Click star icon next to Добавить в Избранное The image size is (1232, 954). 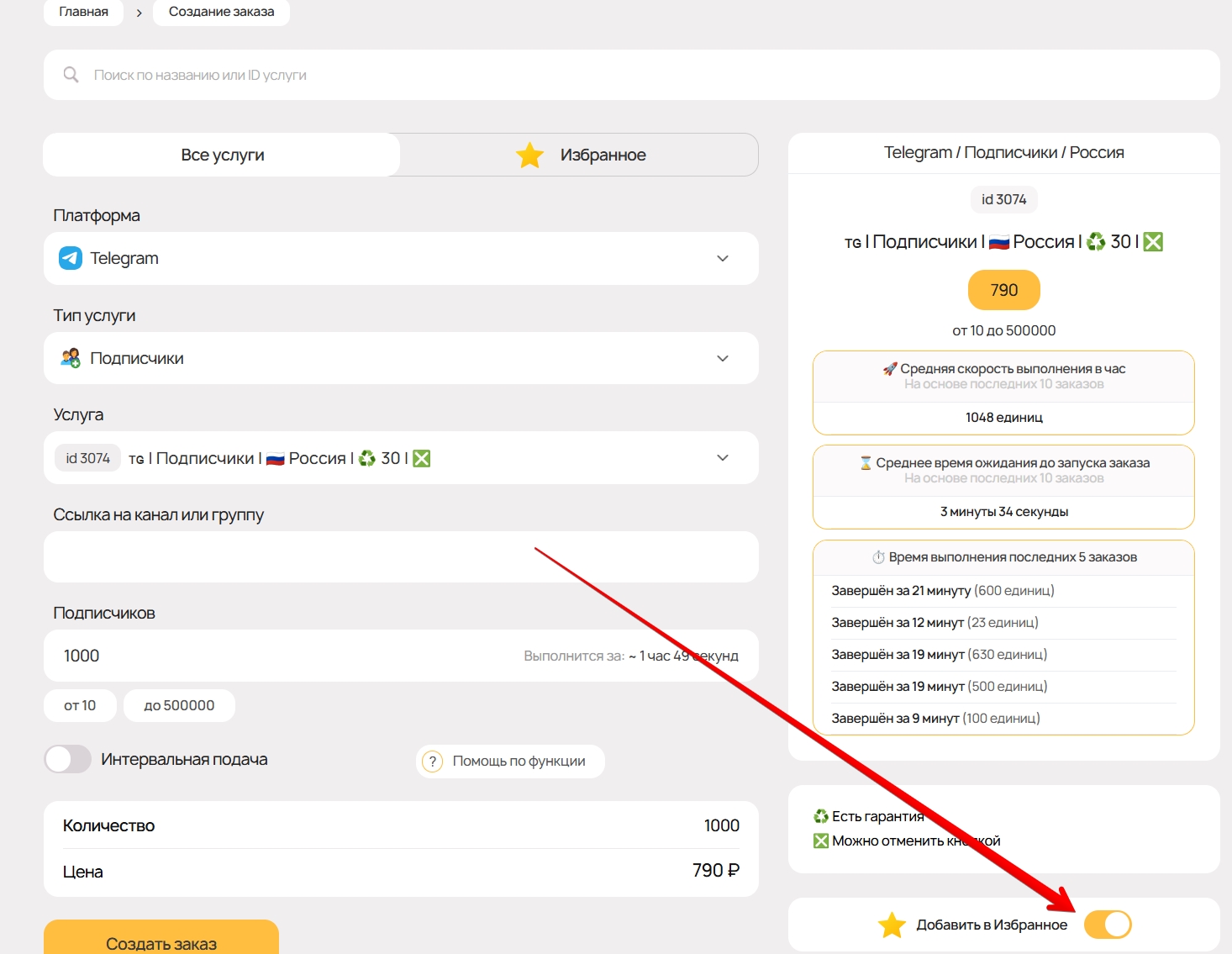[x=892, y=925]
